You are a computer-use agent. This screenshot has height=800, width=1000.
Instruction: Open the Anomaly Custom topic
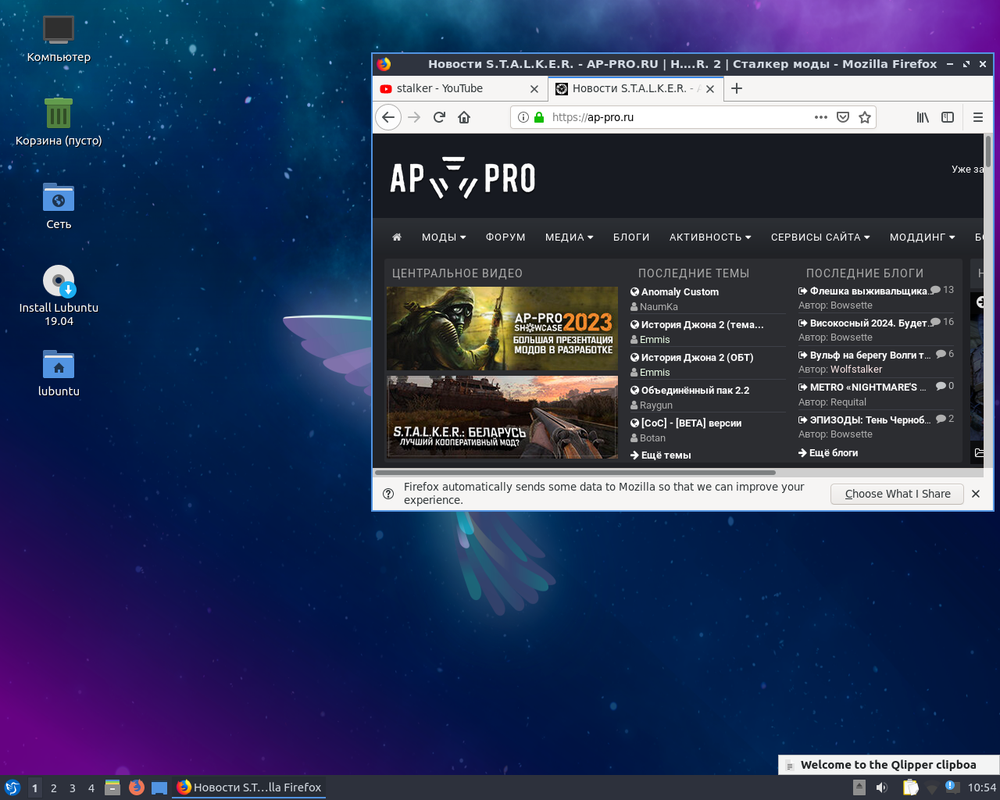point(680,292)
